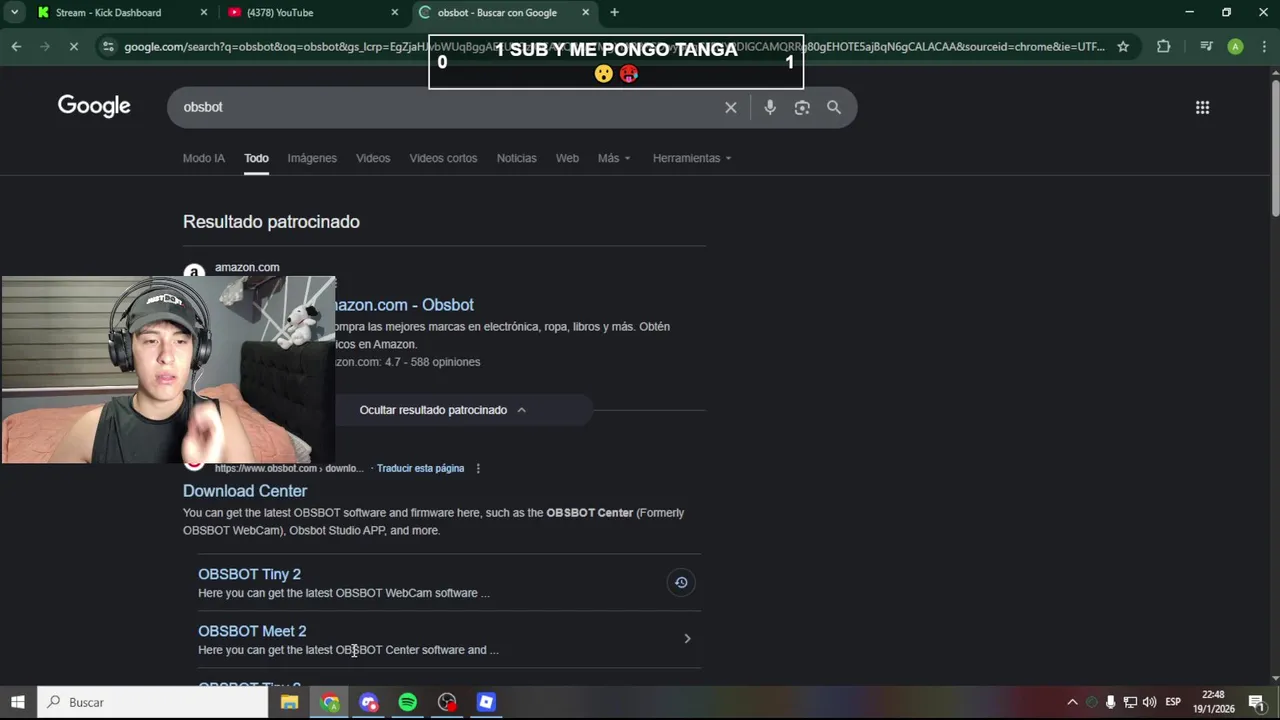
Task: Stop loading the page
Action: click(76, 46)
